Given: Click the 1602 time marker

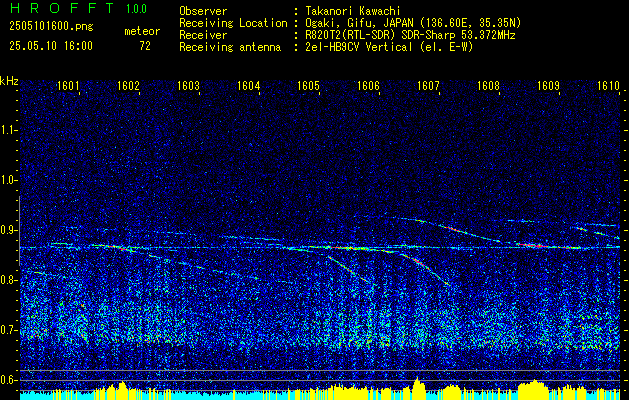Looking at the screenshot, I should click(128, 85).
